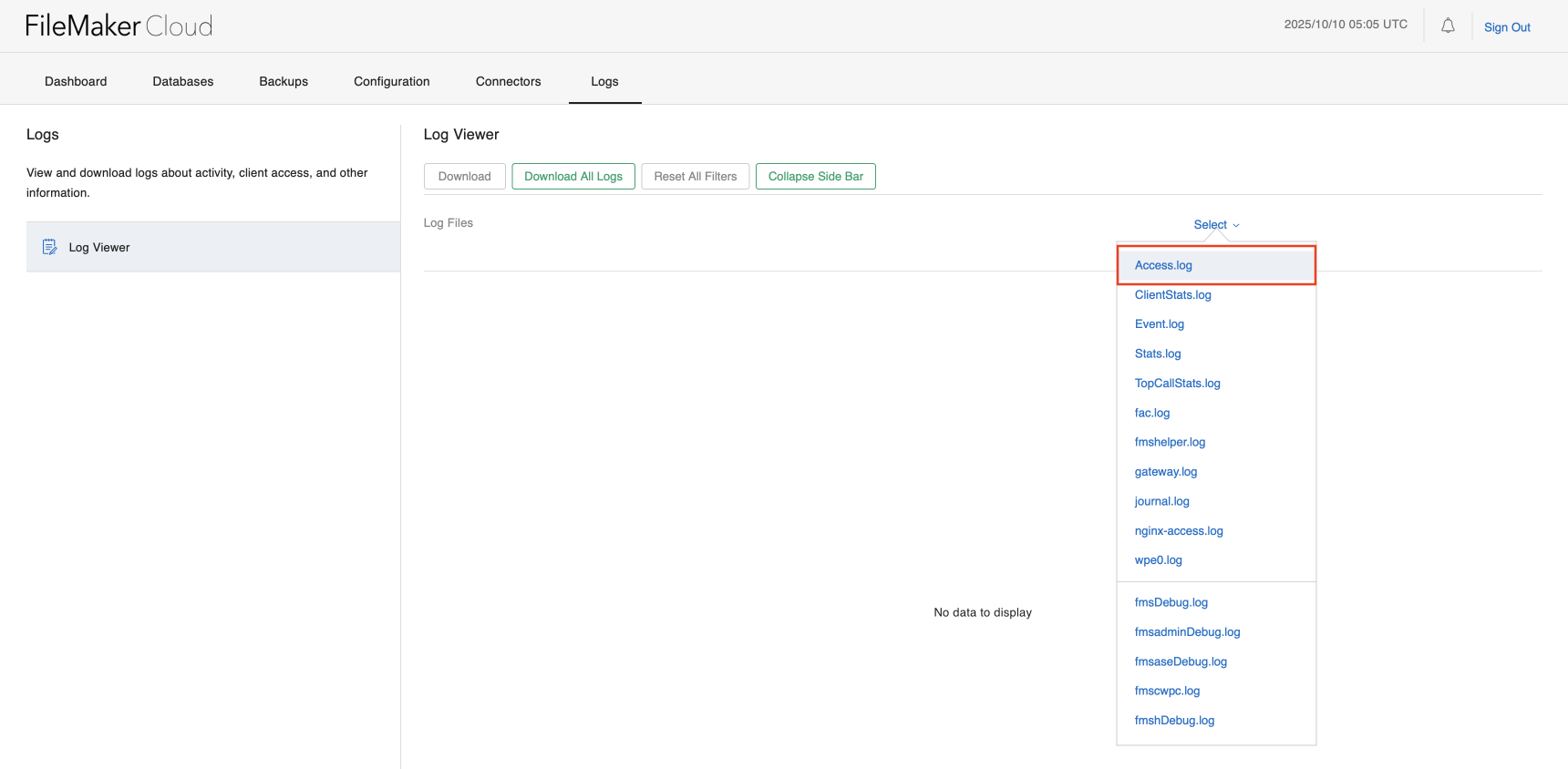Choose Access.log from the list
The width and height of the screenshot is (1568, 769).
(x=1163, y=265)
